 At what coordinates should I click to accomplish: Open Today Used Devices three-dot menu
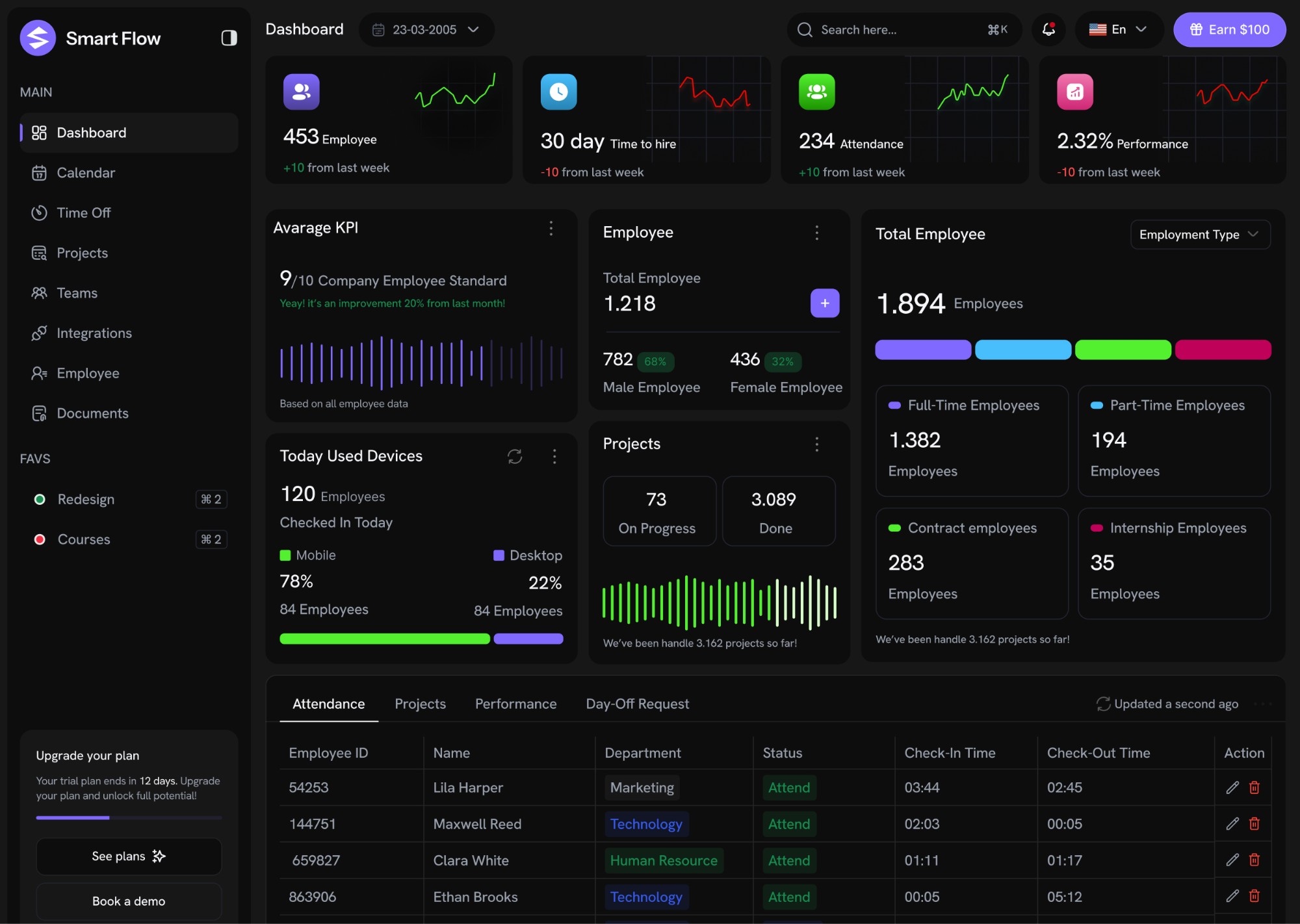click(x=554, y=456)
